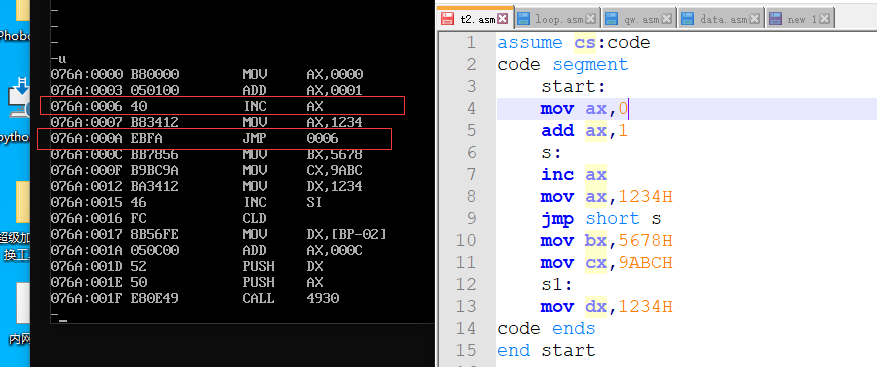Click 'ADD AX,0001' in debug output

[x=303, y=90]
